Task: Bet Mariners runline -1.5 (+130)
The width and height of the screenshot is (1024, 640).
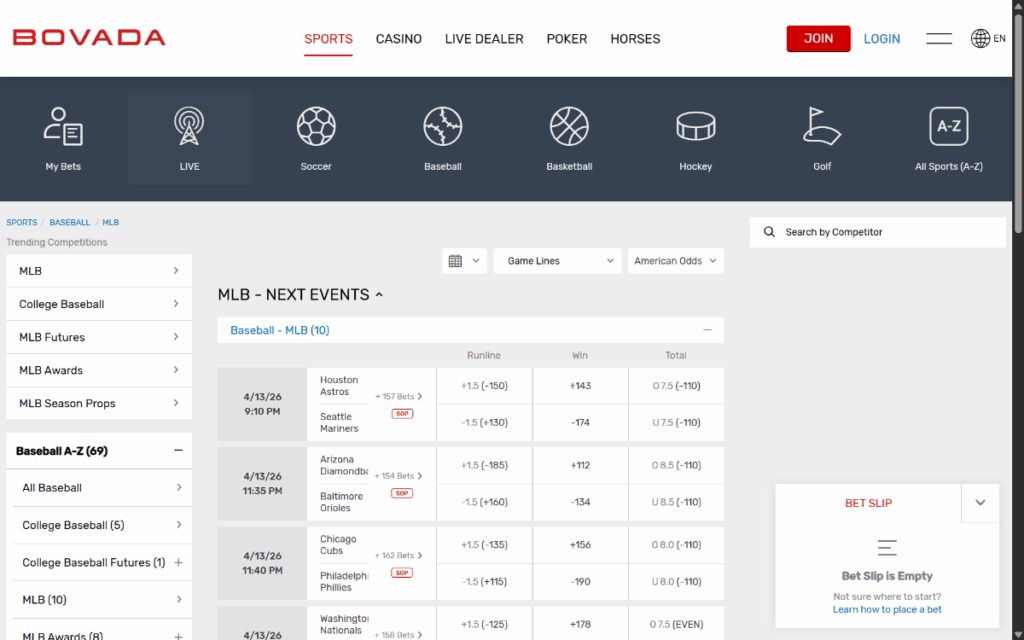Action: [484, 423]
